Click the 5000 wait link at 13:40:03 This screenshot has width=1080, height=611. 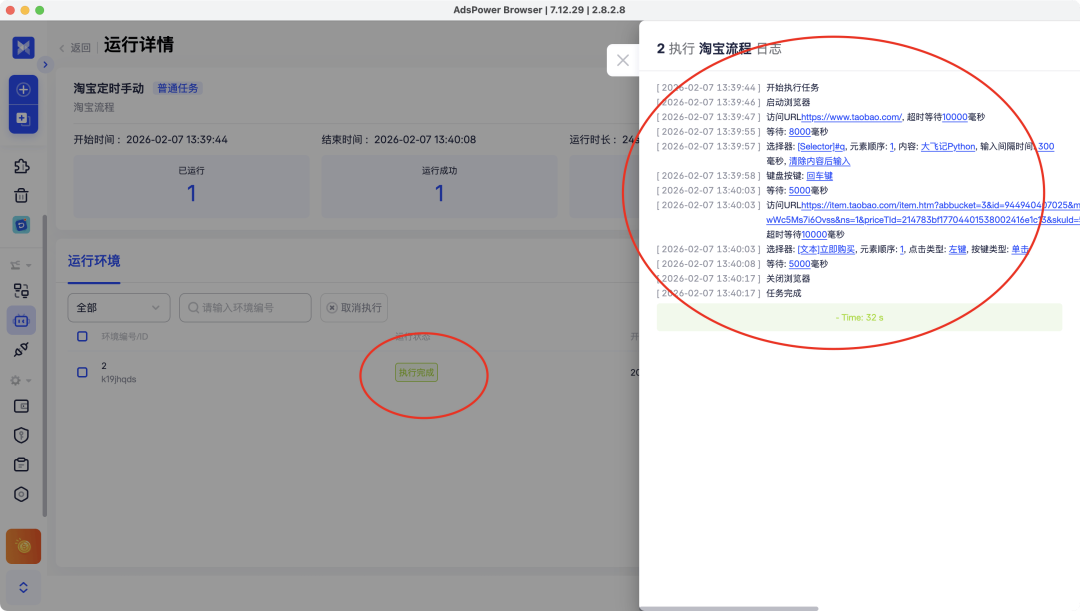pyautogui.click(x=800, y=190)
